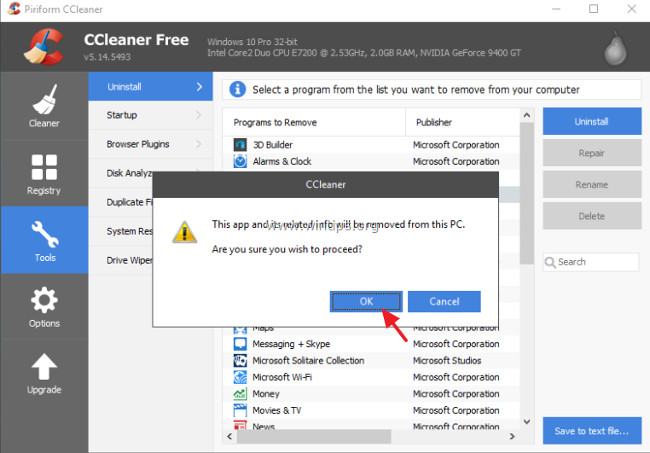Click the Alarms & Clock app icon
The height and width of the screenshot is (453, 650).
[240, 161]
